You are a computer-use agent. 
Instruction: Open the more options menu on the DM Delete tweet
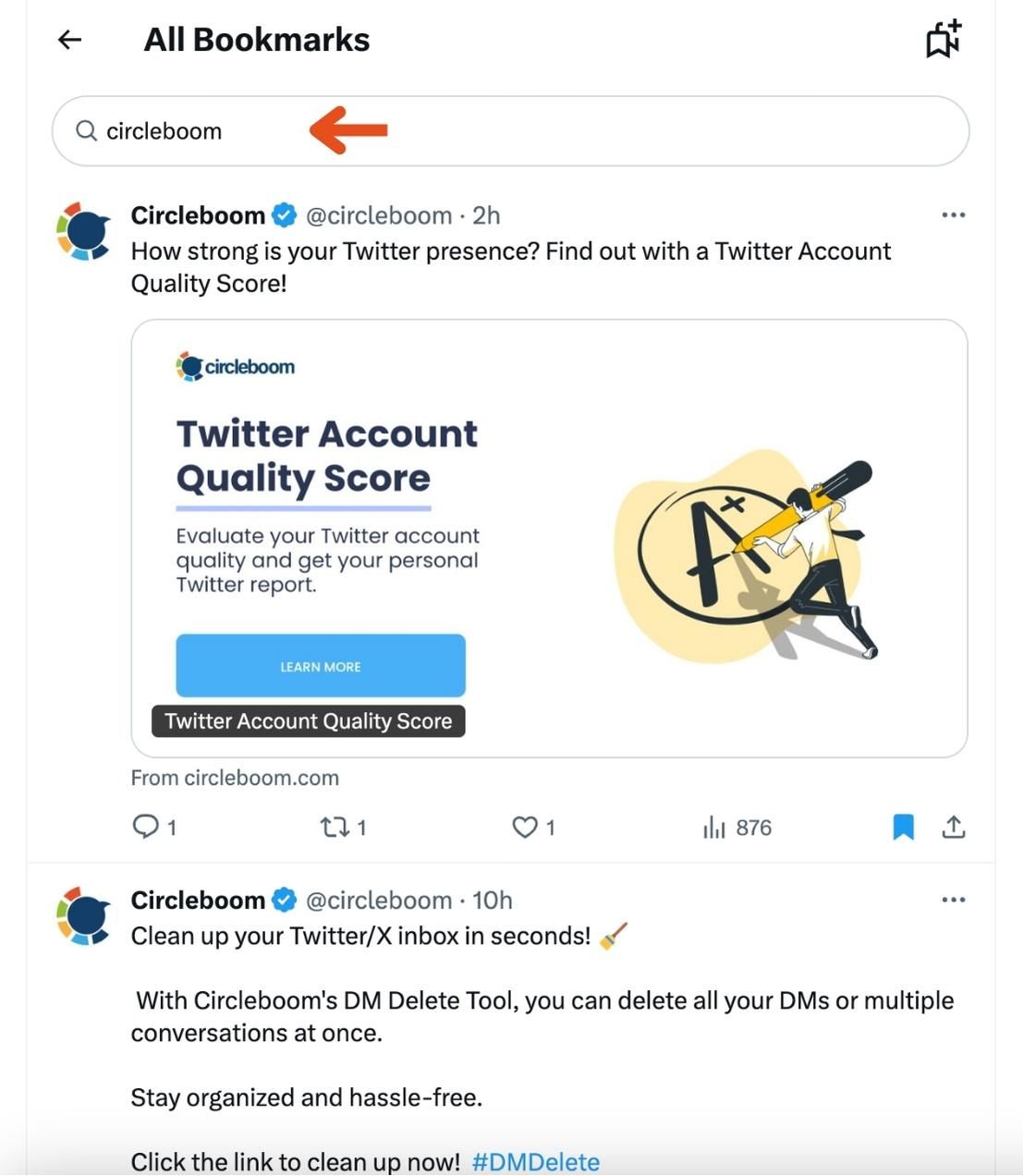coord(952,898)
